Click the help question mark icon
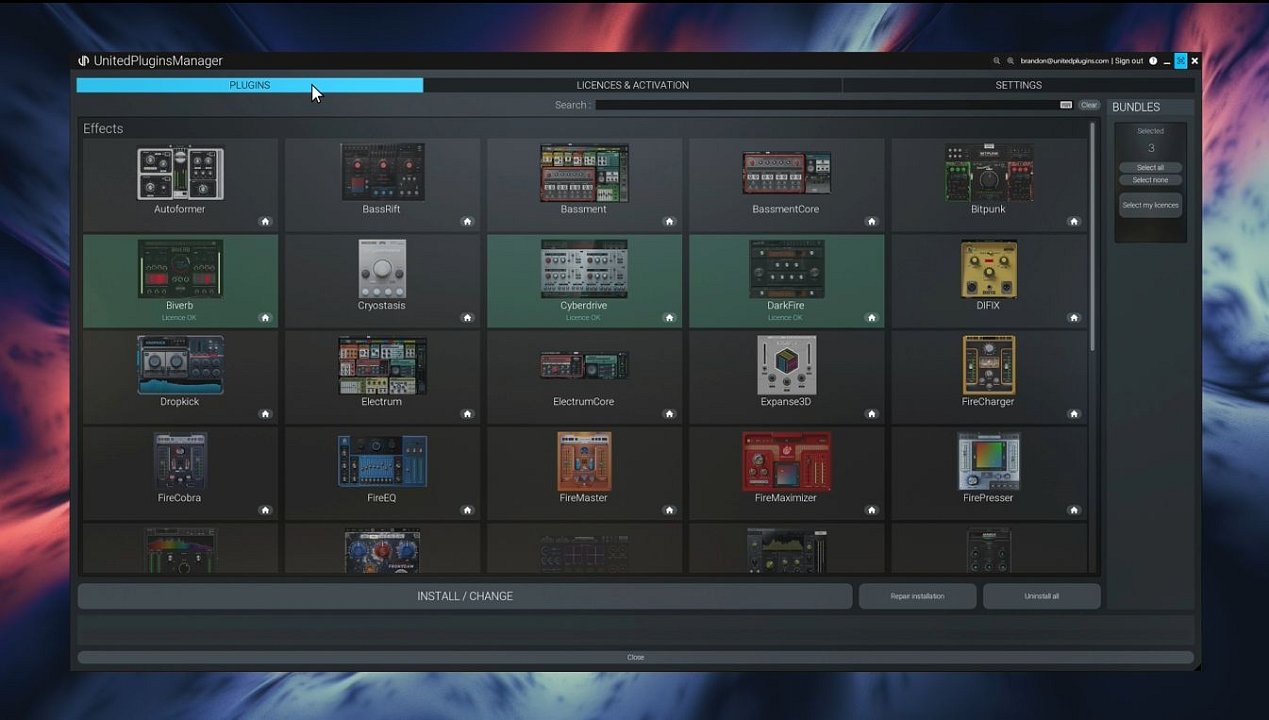 (x=1153, y=61)
